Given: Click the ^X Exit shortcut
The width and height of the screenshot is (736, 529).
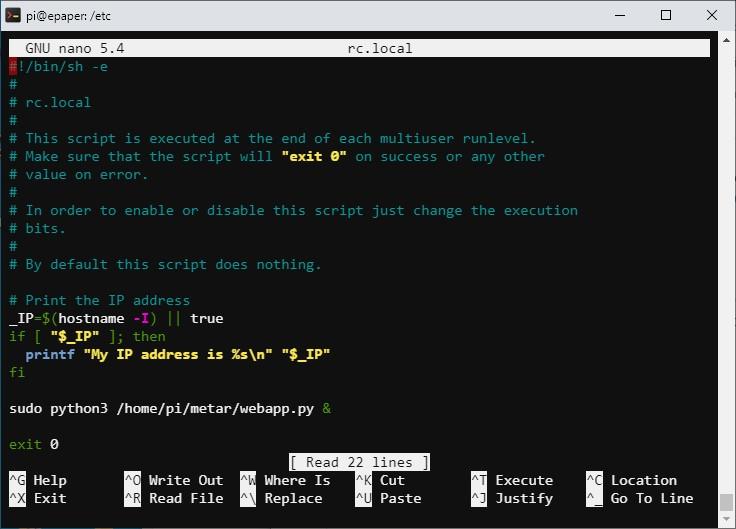Looking at the screenshot, I should (x=38, y=498).
